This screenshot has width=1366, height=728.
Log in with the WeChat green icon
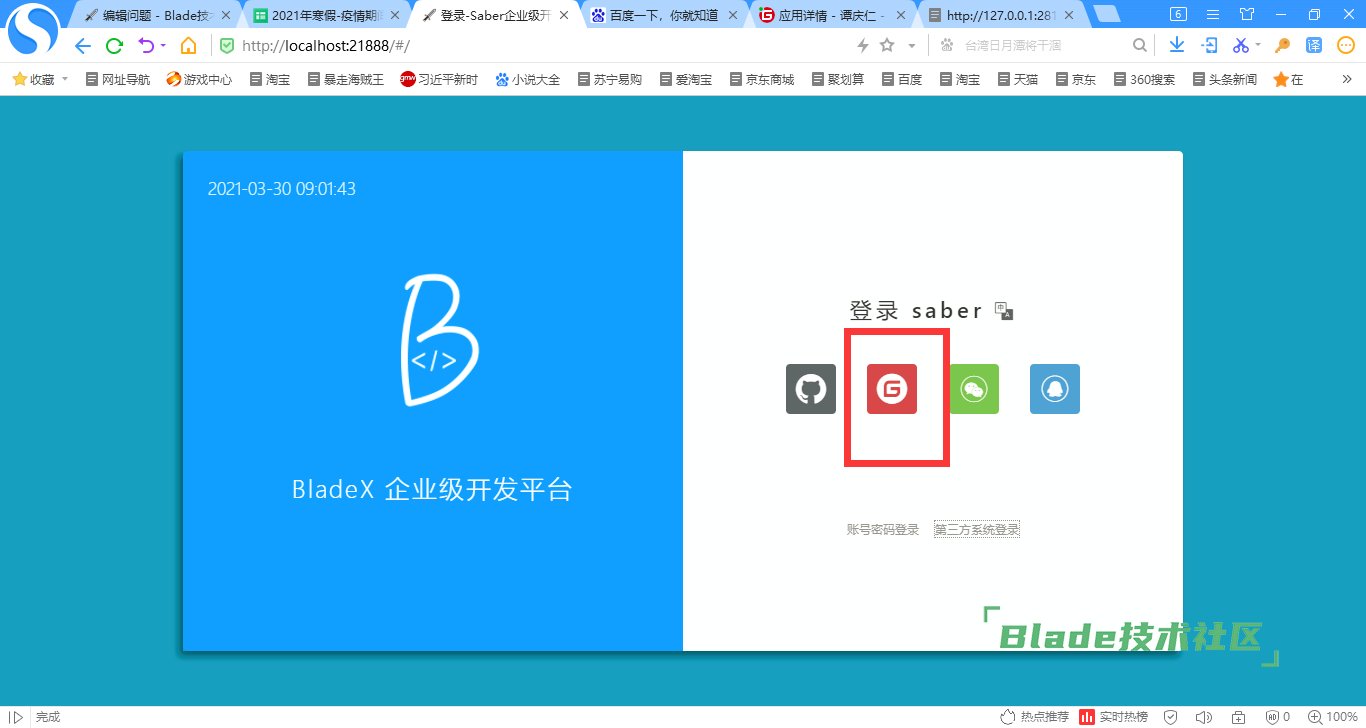pyautogui.click(x=974, y=389)
